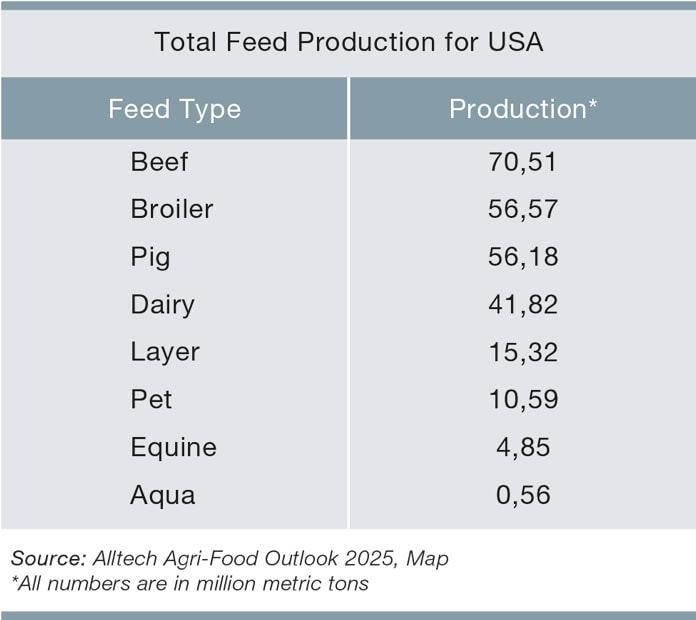Click the Pig production value 56,18
This screenshot has width=696, height=620.
pos(522,257)
